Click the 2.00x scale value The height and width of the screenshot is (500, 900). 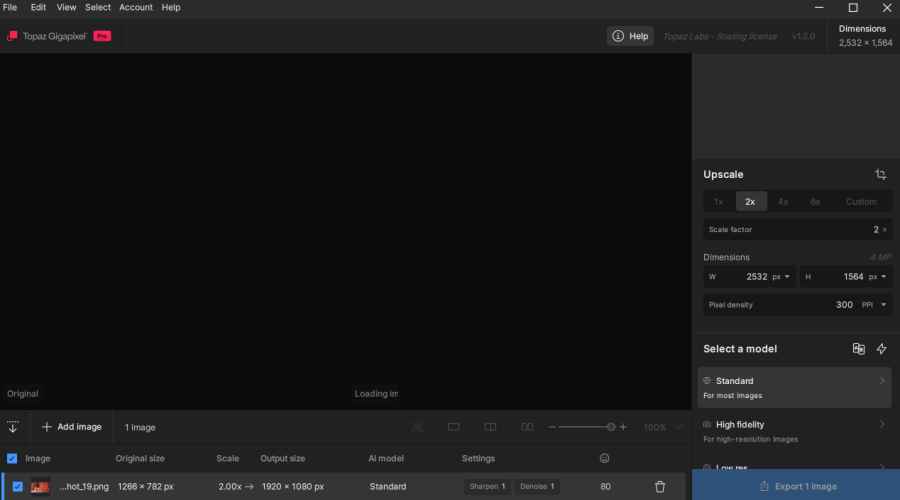click(230, 486)
